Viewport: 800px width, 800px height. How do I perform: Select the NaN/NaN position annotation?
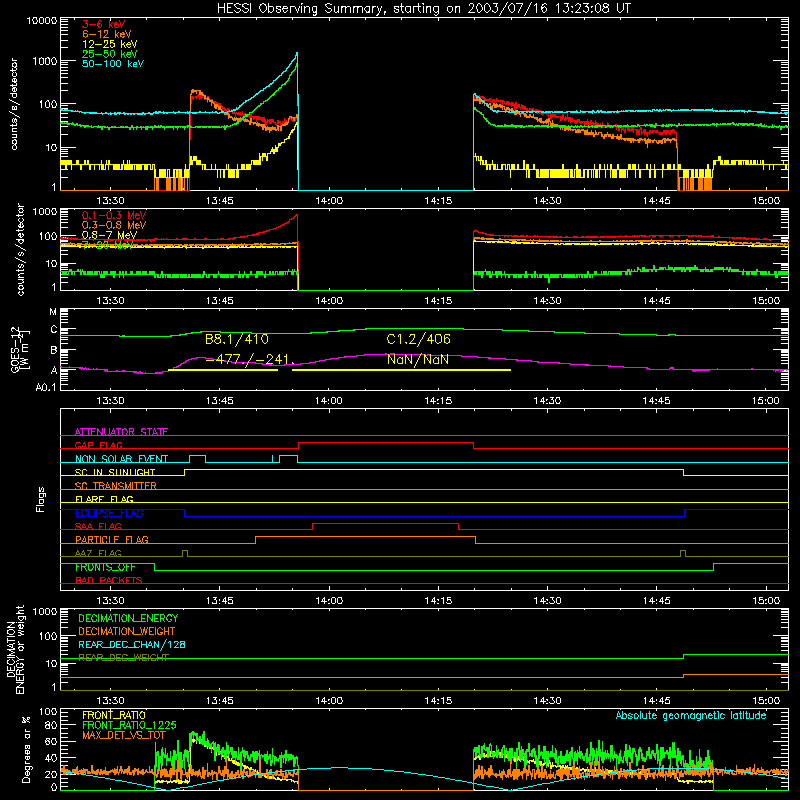point(418,360)
